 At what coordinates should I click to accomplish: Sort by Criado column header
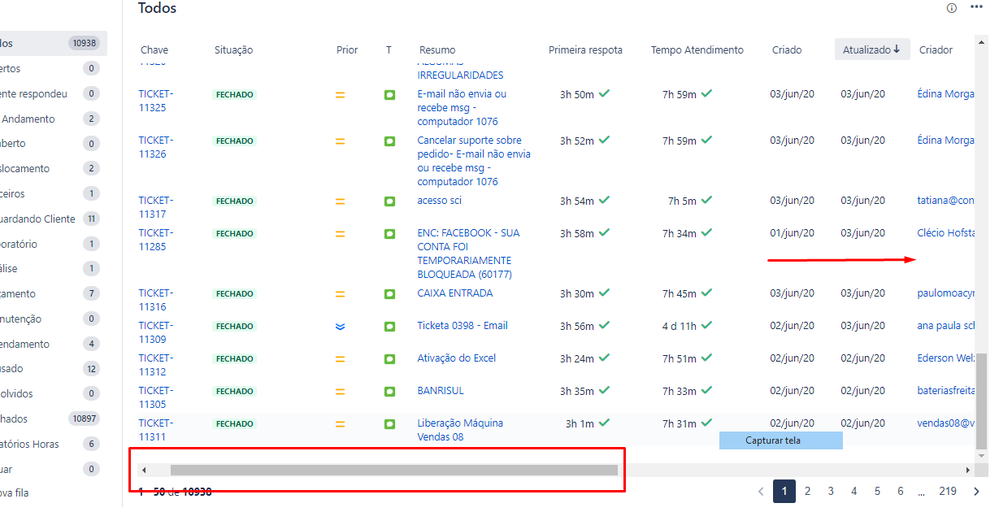[787, 50]
